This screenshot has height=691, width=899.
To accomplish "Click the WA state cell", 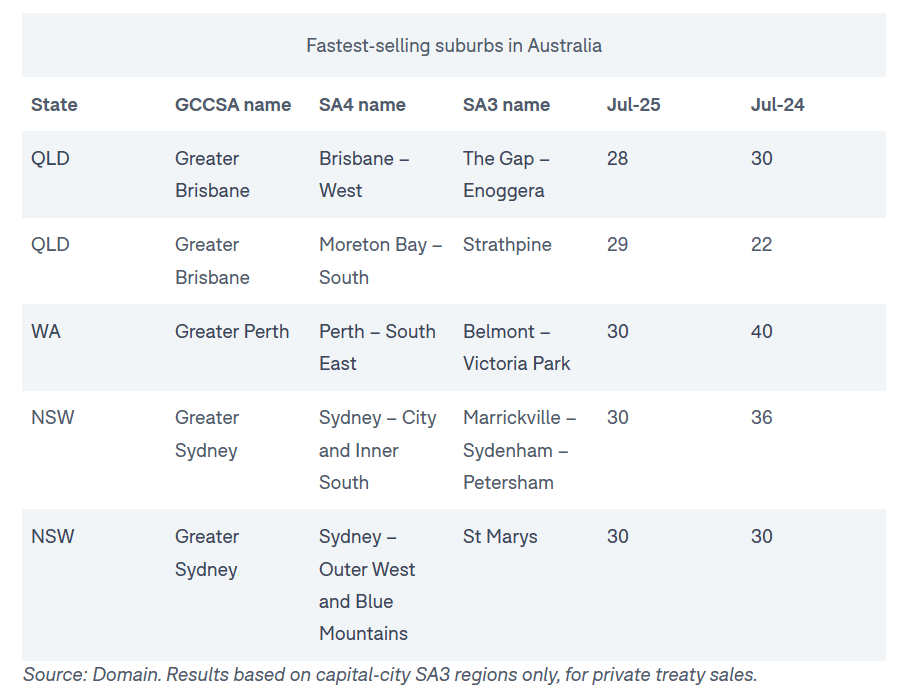I will pyautogui.click(x=46, y=331).
